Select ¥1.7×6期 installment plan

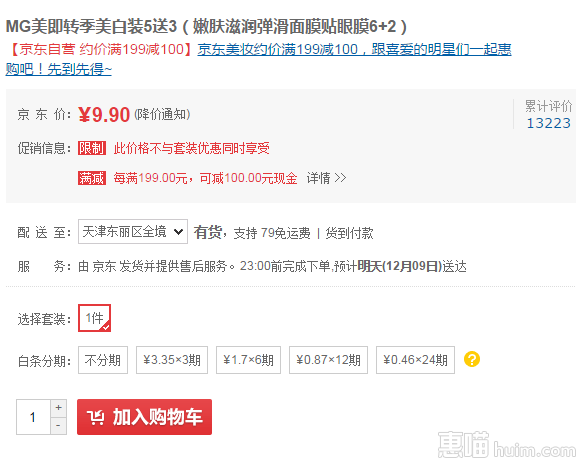[248, 360]
